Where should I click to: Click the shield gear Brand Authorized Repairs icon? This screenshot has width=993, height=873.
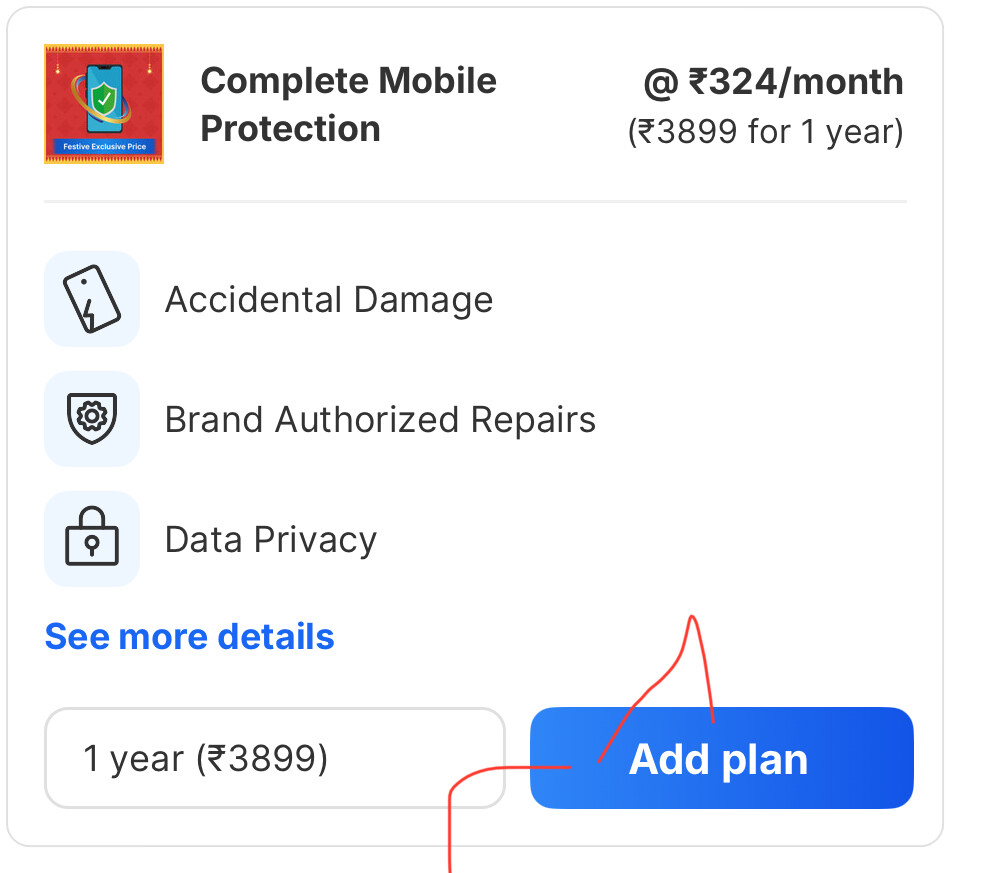[92, 418]
